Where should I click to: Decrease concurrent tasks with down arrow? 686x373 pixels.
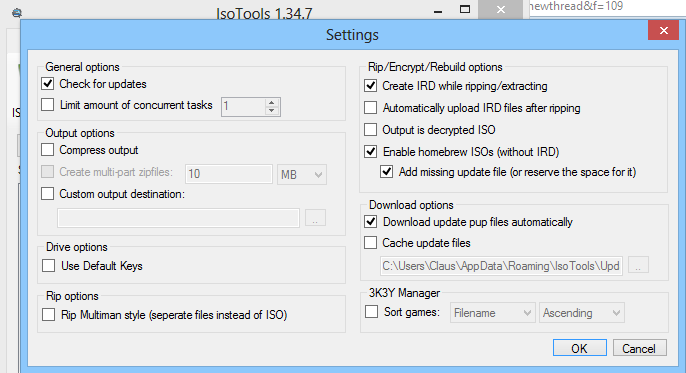[x=271, y=111]
